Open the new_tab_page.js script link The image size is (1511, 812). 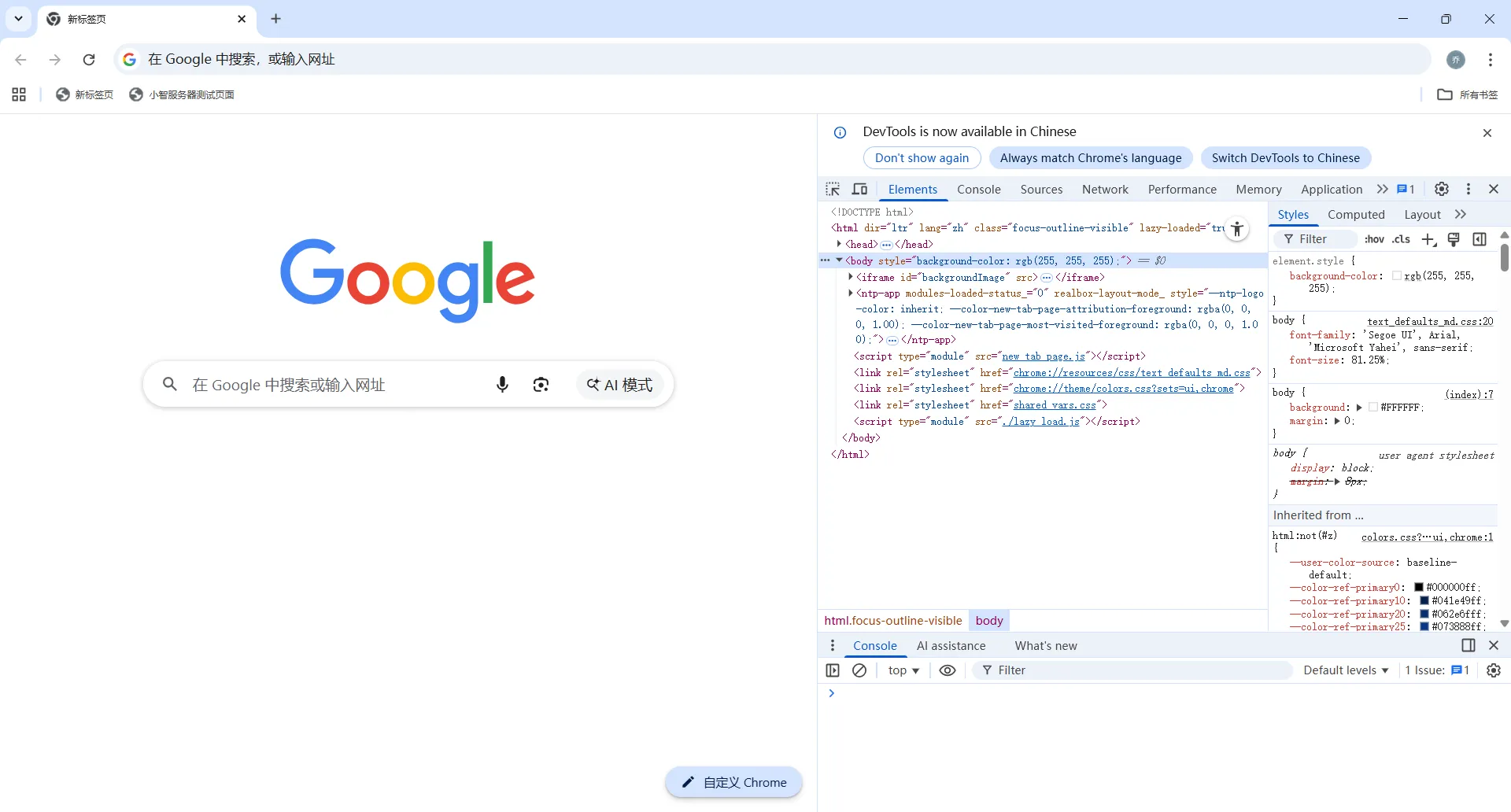[1044, 356]
